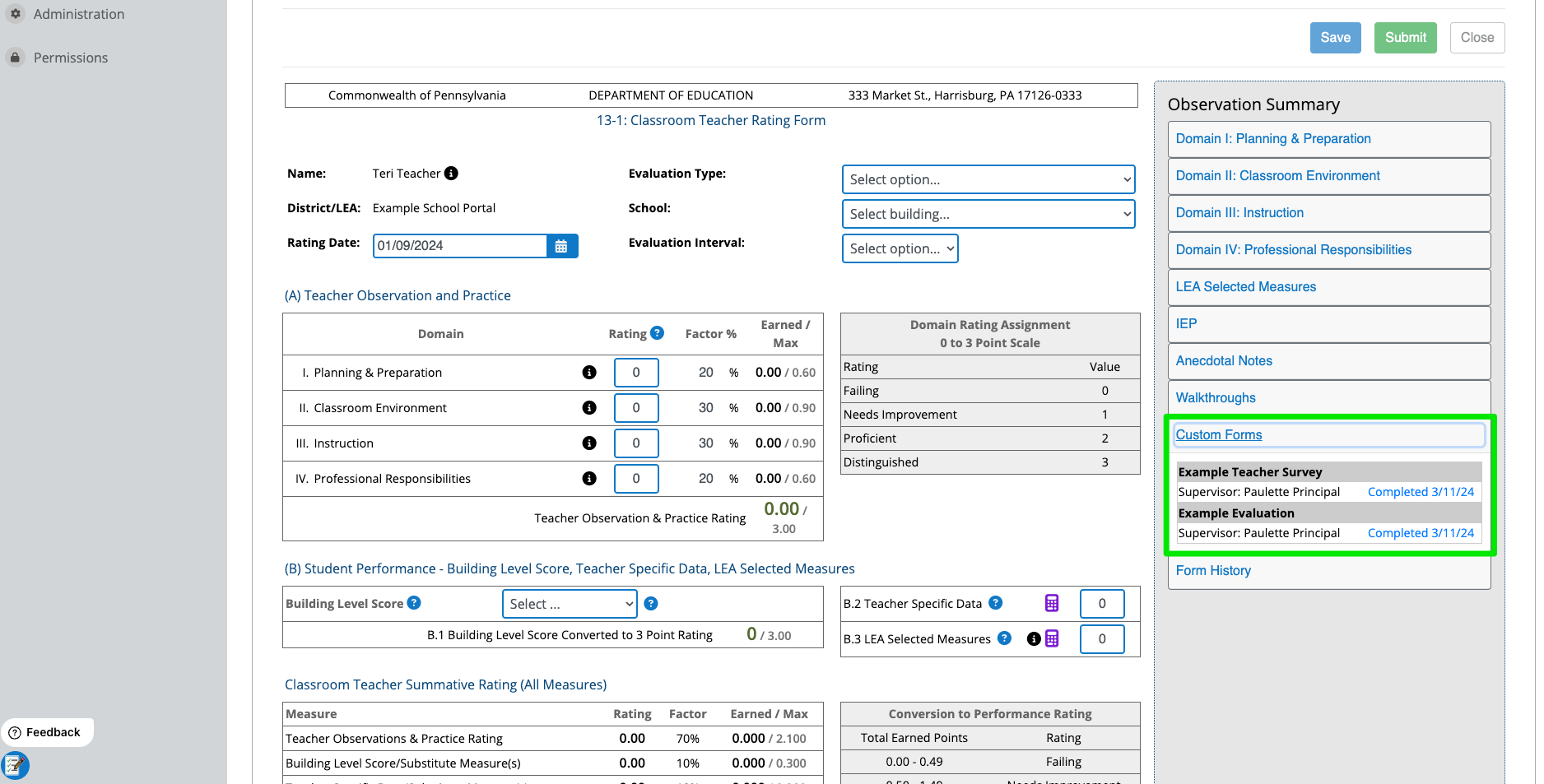Click the 'Distinguished' row in rating scale
1544x784 pixels.
[x=990, y=462]
